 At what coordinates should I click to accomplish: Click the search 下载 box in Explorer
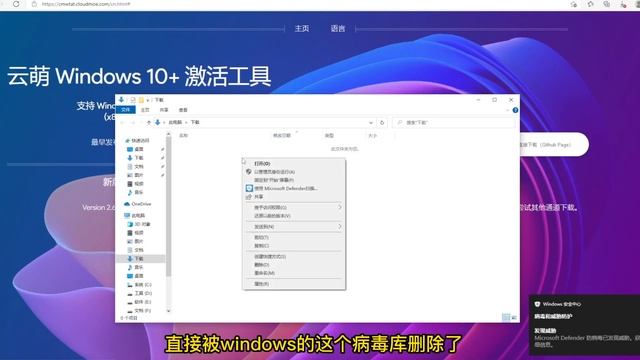(453, 122)
